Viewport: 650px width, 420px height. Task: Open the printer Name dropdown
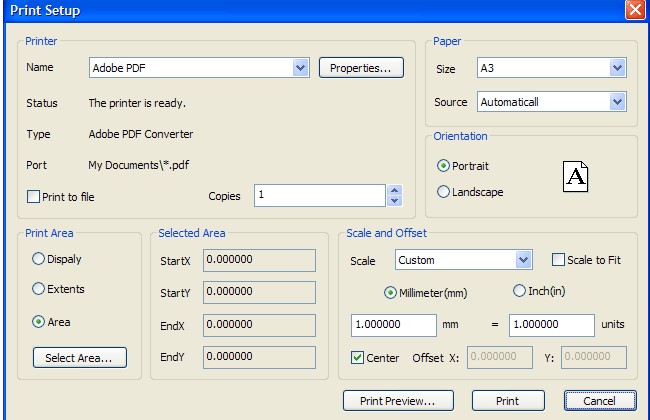(x=300, y=68)
